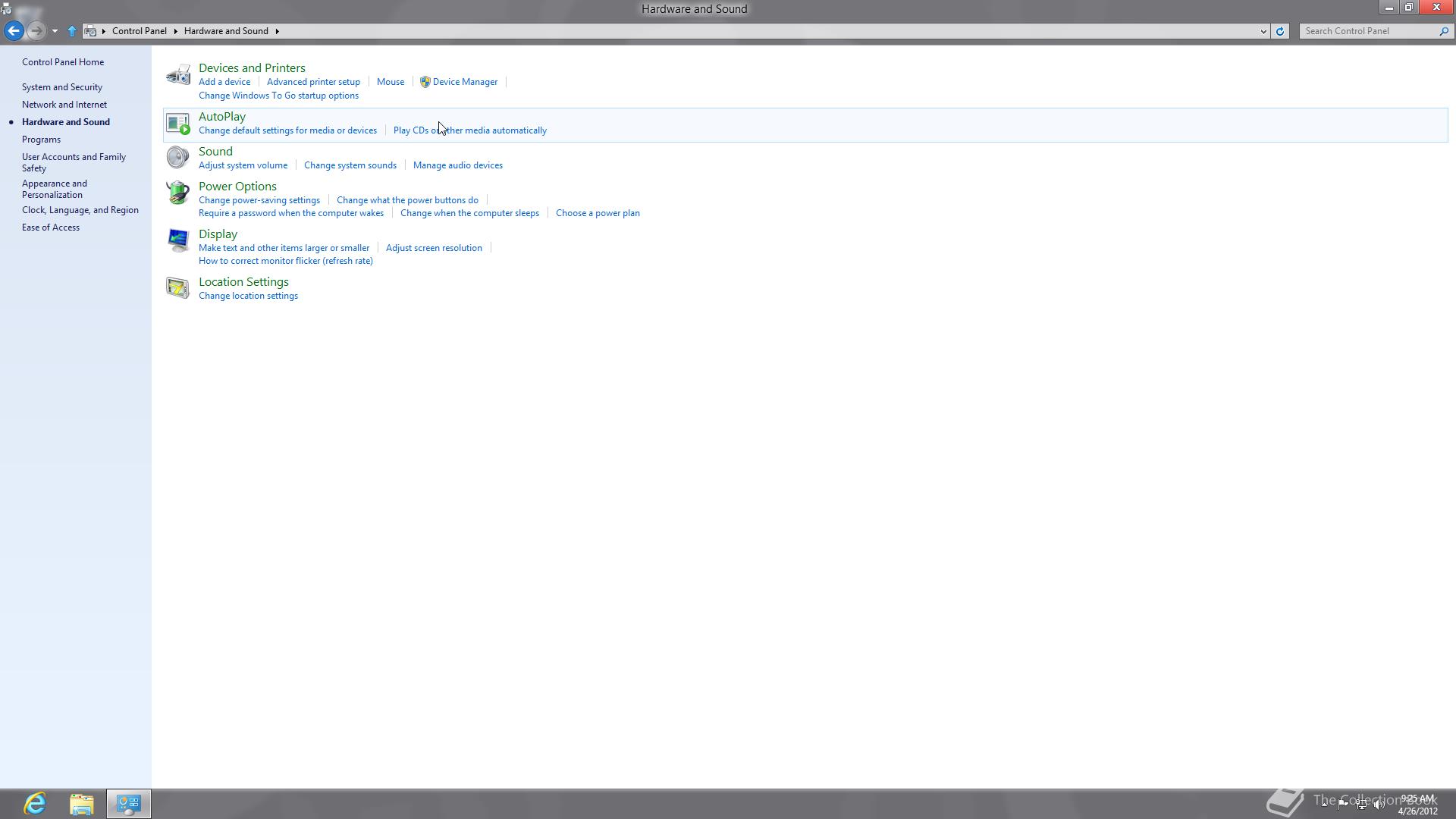1456x819 pixels.
Task: Click the Forward navigation arrow
Action: pyautogui.click(x=36, y=31)
